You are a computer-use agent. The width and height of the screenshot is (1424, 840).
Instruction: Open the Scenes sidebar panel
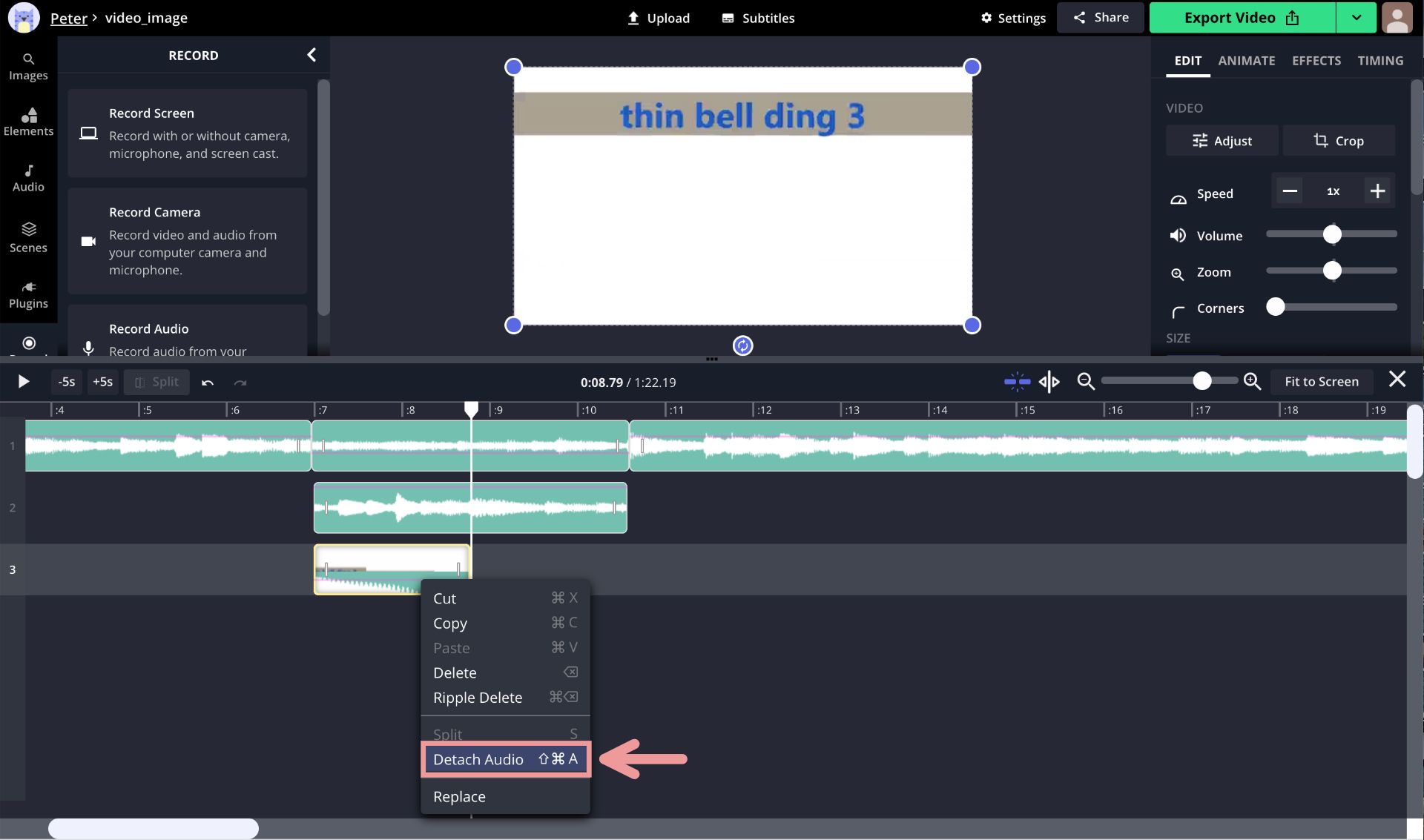pos(28,237)
